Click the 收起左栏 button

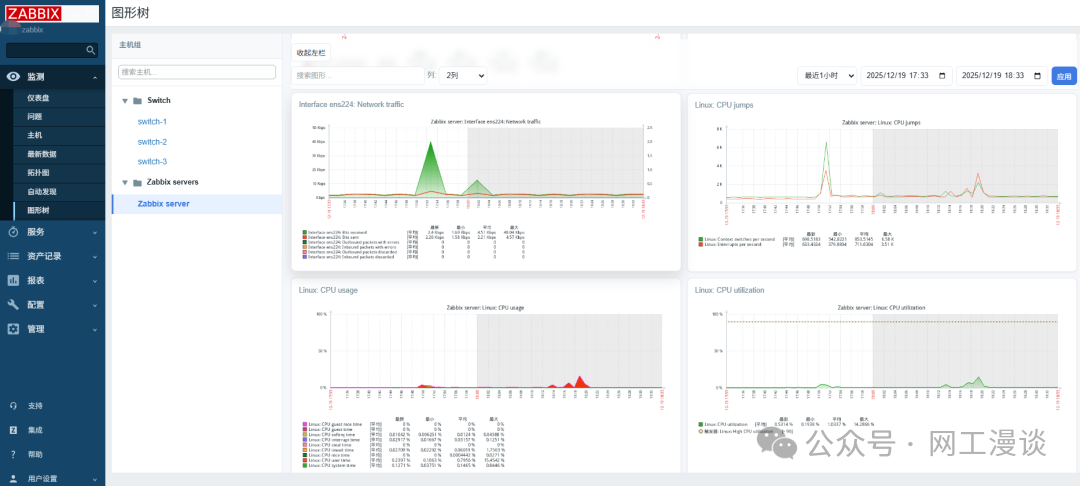click(311, 52)
